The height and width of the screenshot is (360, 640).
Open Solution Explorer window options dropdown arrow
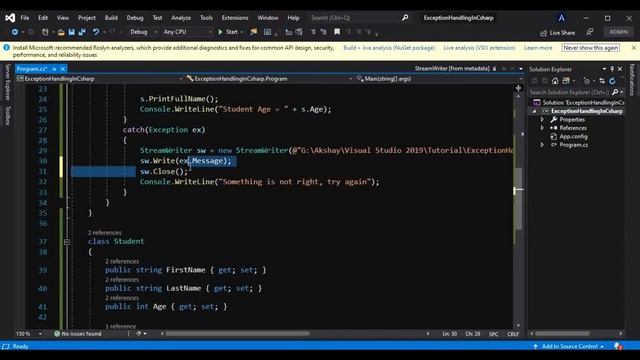(604, 69)
